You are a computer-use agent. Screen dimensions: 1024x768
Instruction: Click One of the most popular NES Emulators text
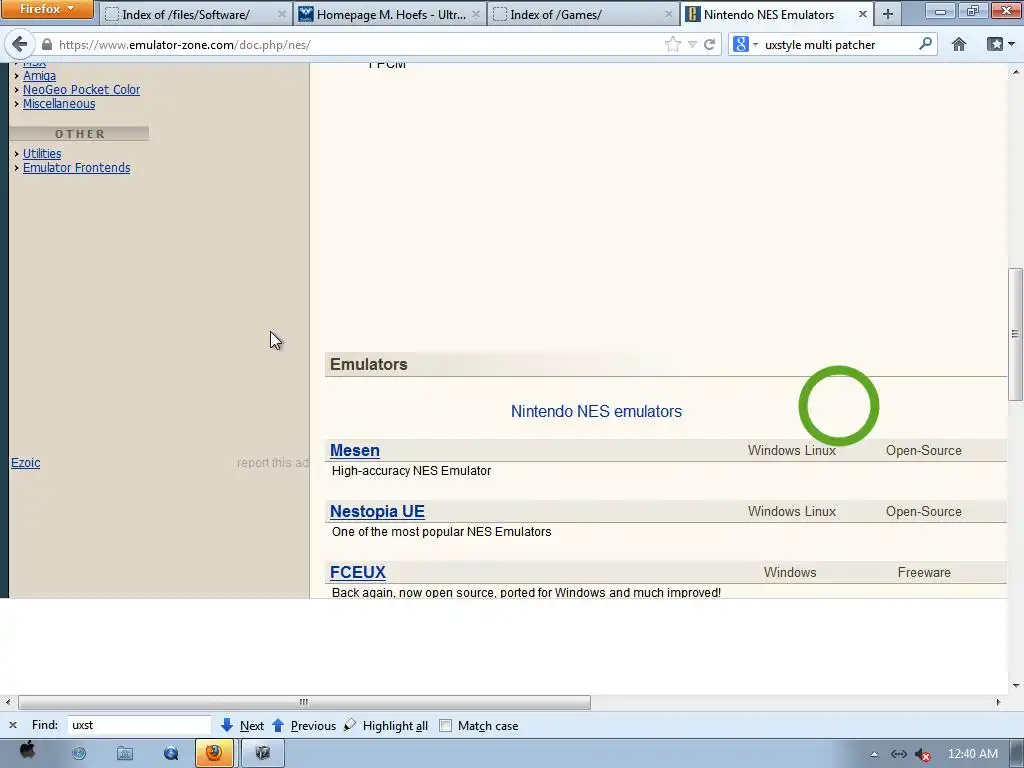(441, 532)
